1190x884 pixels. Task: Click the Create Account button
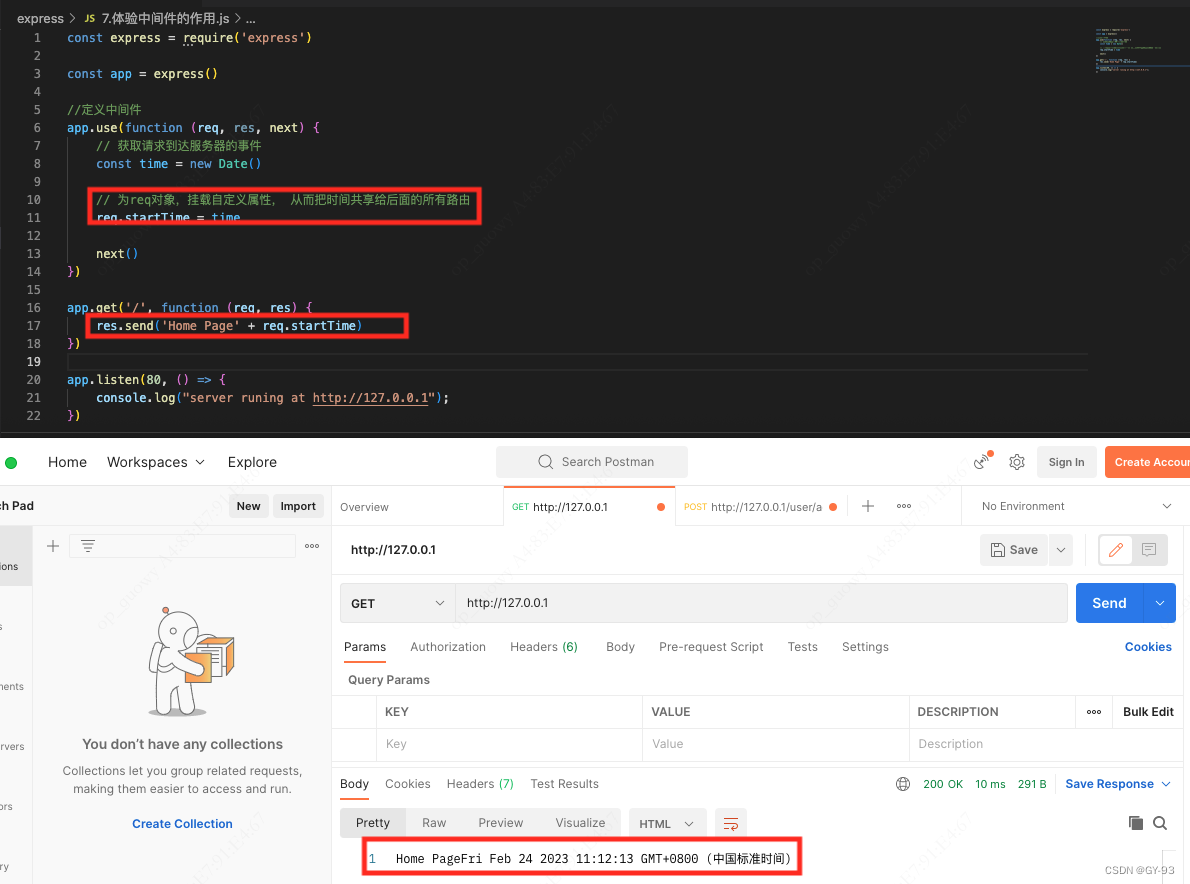click(x=1148, y=462)
